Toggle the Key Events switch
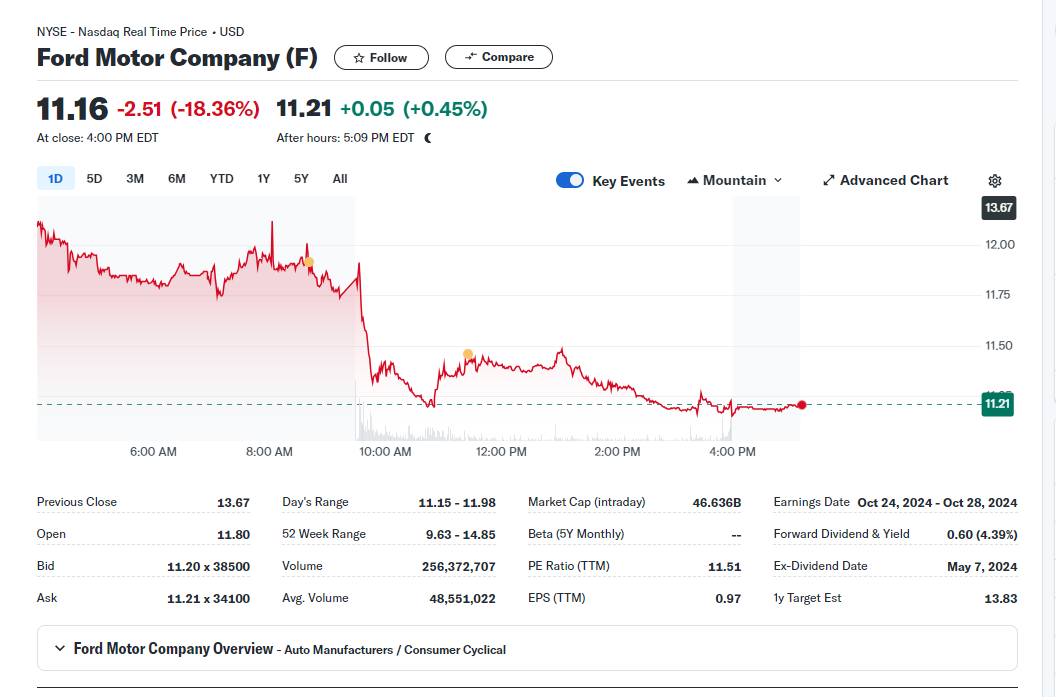The width and height of the screenshot is (1056, 697). point(570,181)
